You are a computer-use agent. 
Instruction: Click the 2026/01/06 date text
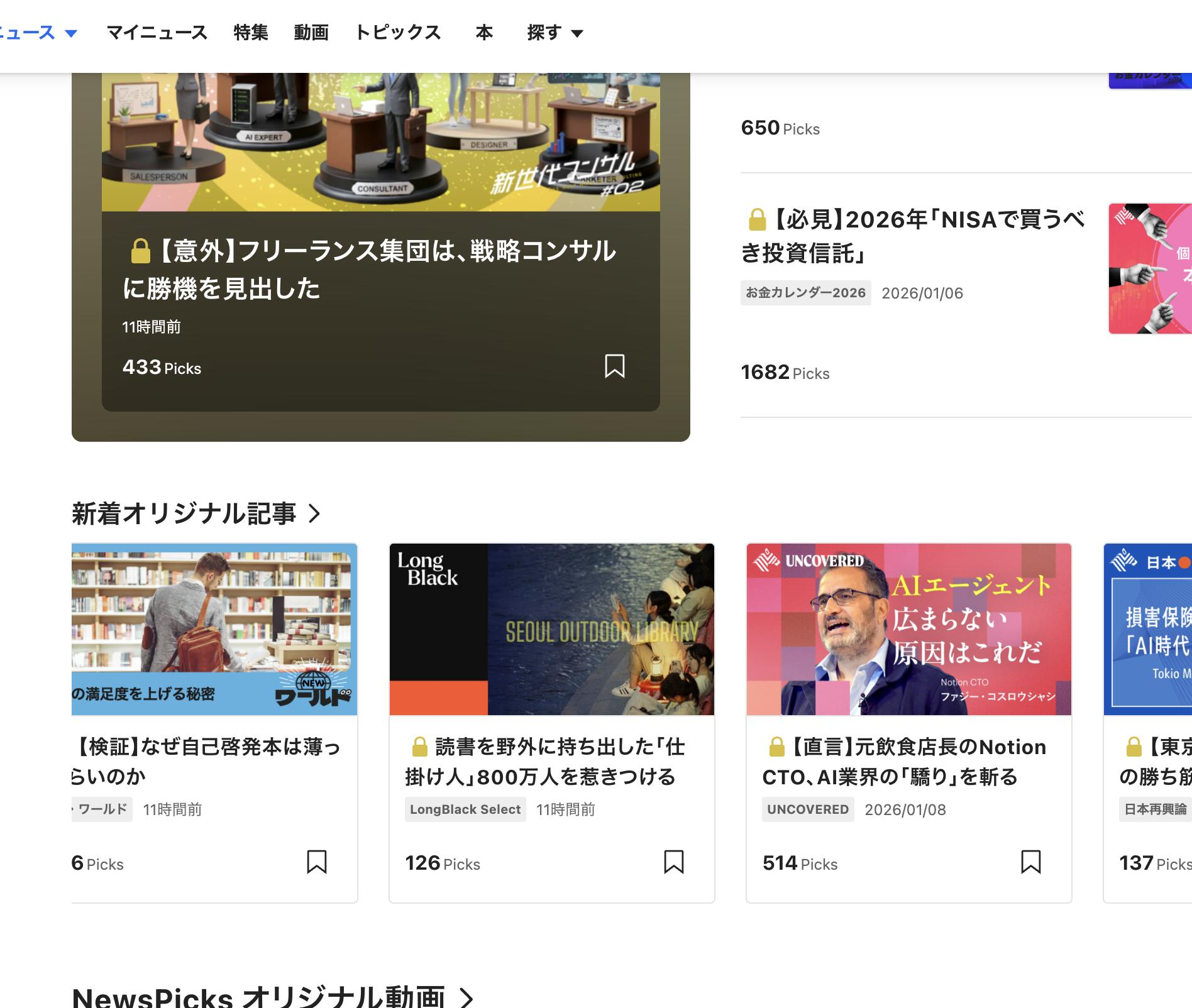[922, 293]
